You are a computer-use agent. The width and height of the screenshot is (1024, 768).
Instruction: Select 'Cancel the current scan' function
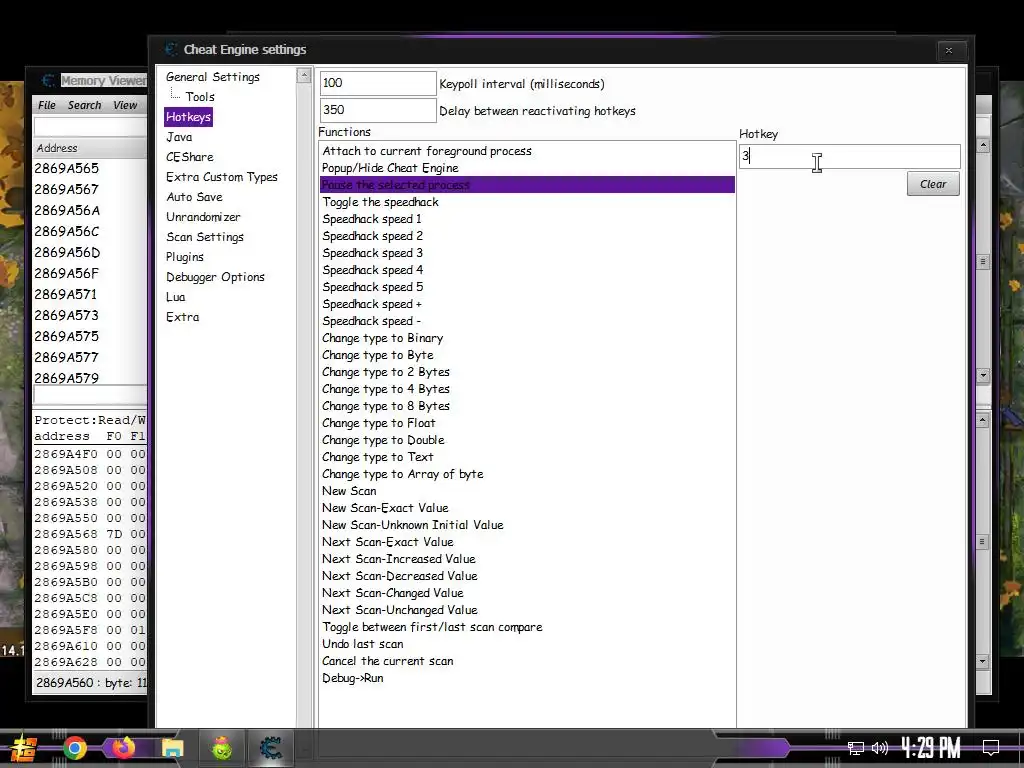click(527, 660)
